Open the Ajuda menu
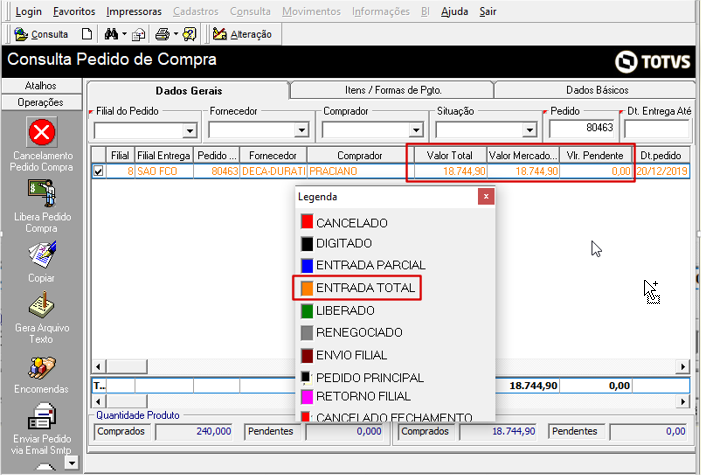The image size is (701, 475). 454,11
